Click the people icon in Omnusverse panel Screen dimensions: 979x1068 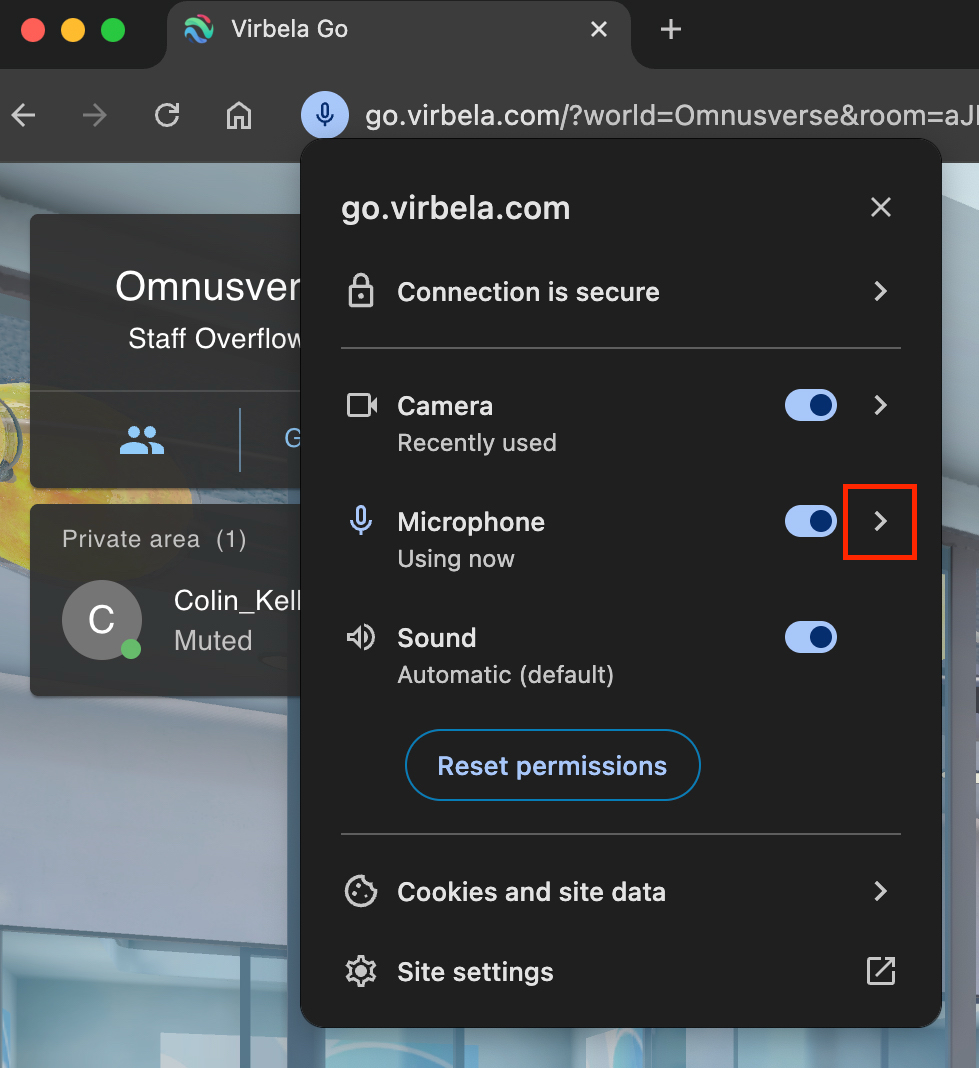point(141,439)
